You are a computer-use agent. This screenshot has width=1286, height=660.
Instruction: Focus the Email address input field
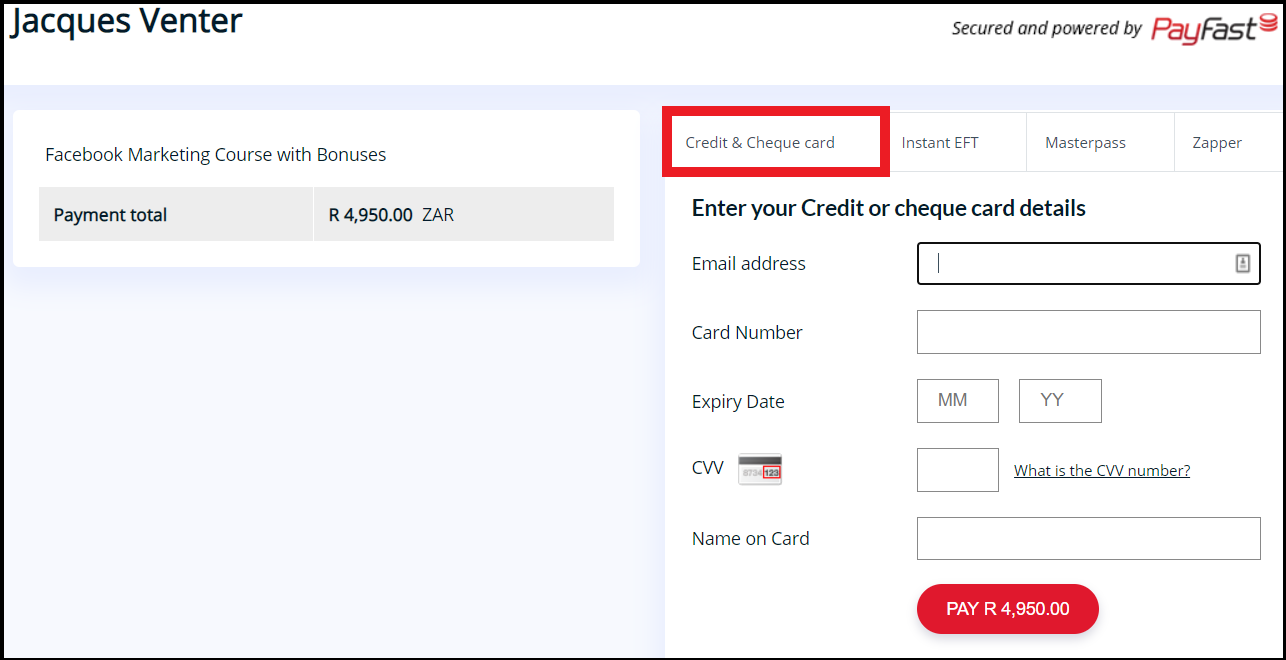tap(1088, 263)
